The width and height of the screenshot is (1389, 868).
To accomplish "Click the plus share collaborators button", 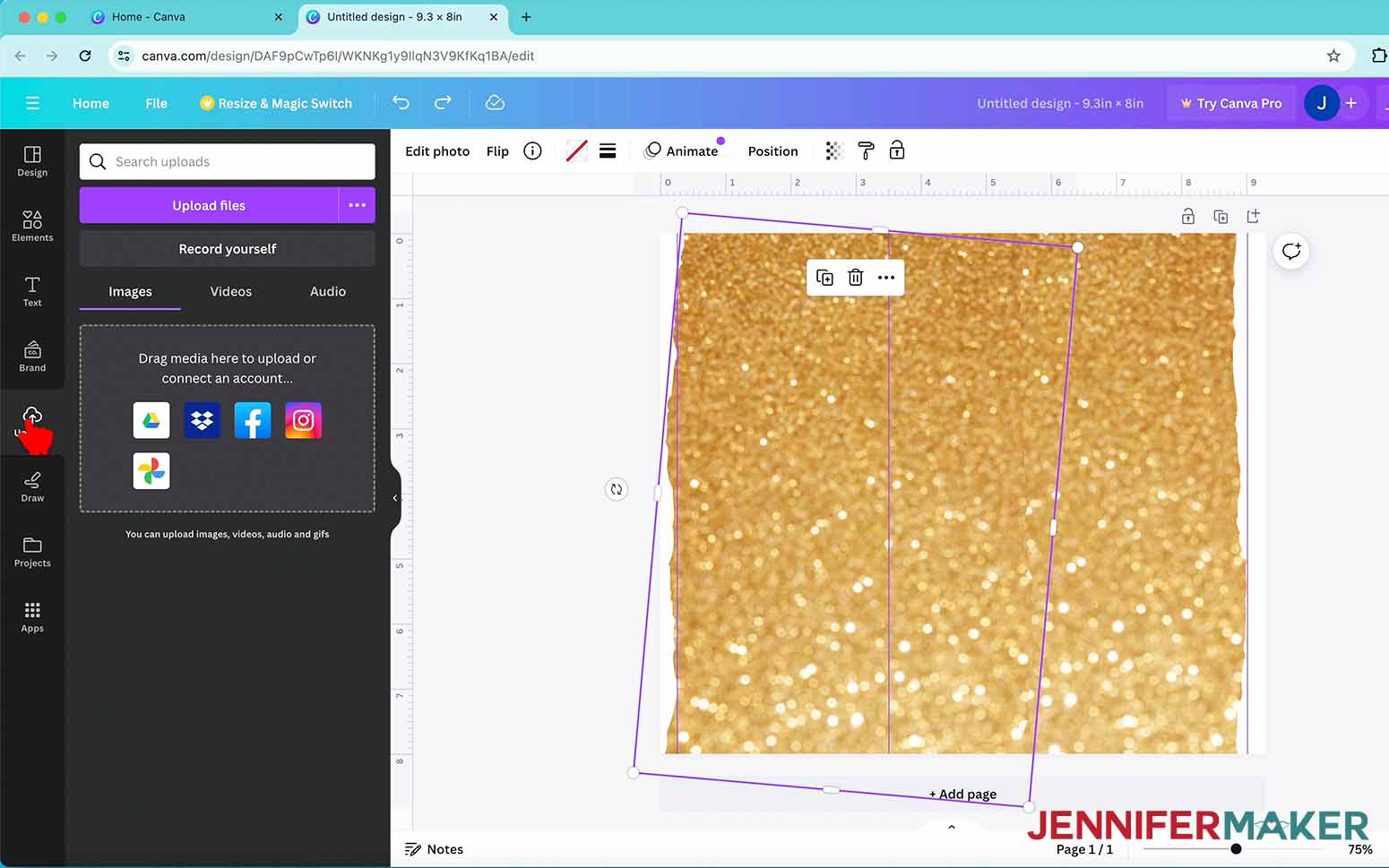I will (1350, 103).
